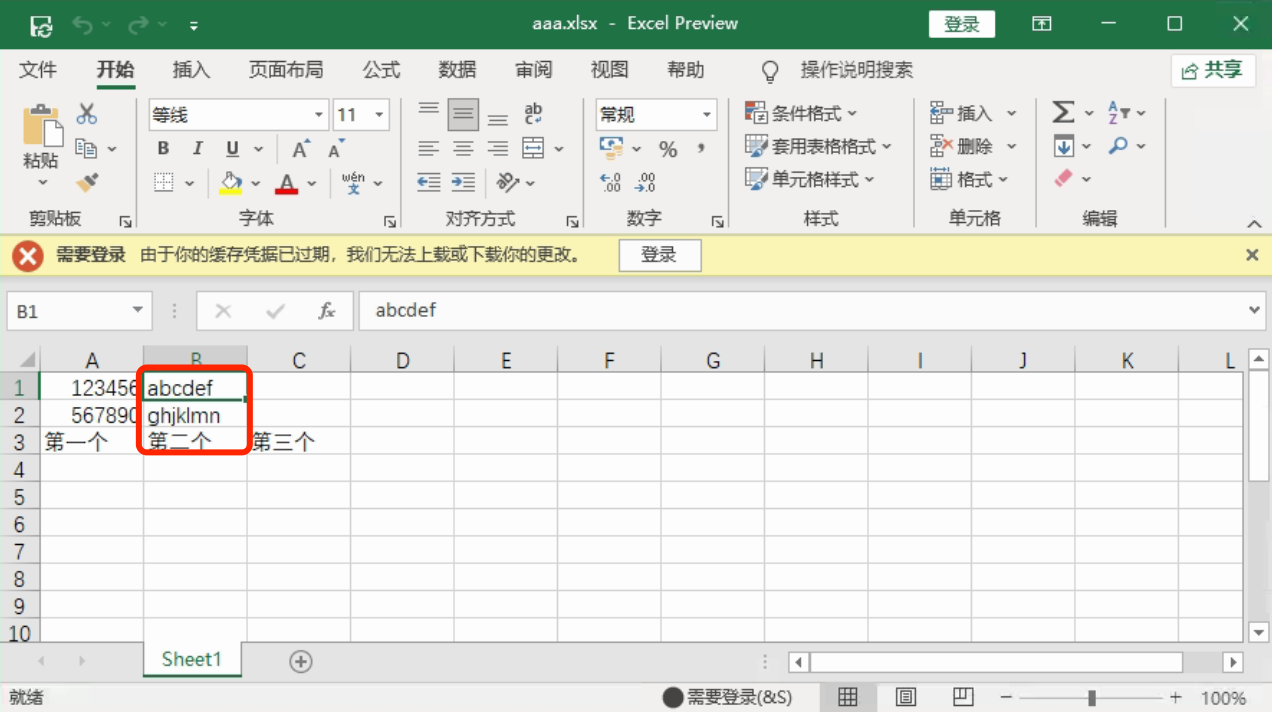This screenshot has width=1272, height=712.
Task: Select cell C3 containing 第三个
Action: [x=298, y=441]
